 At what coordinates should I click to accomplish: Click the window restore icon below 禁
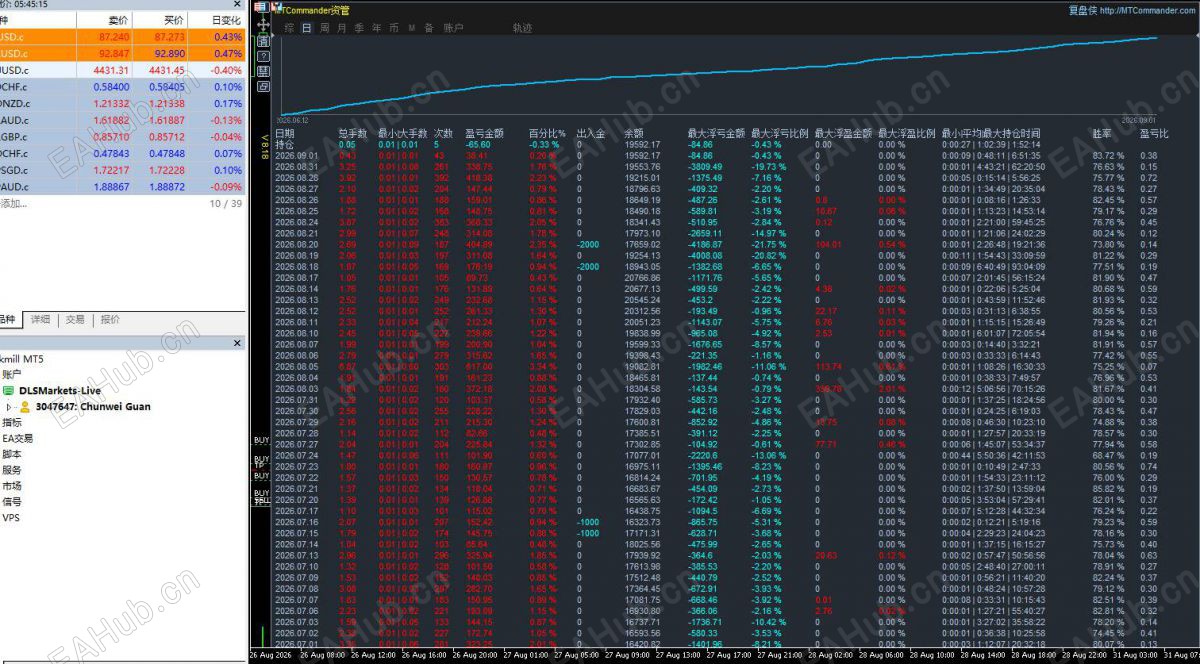coord(263,86)
